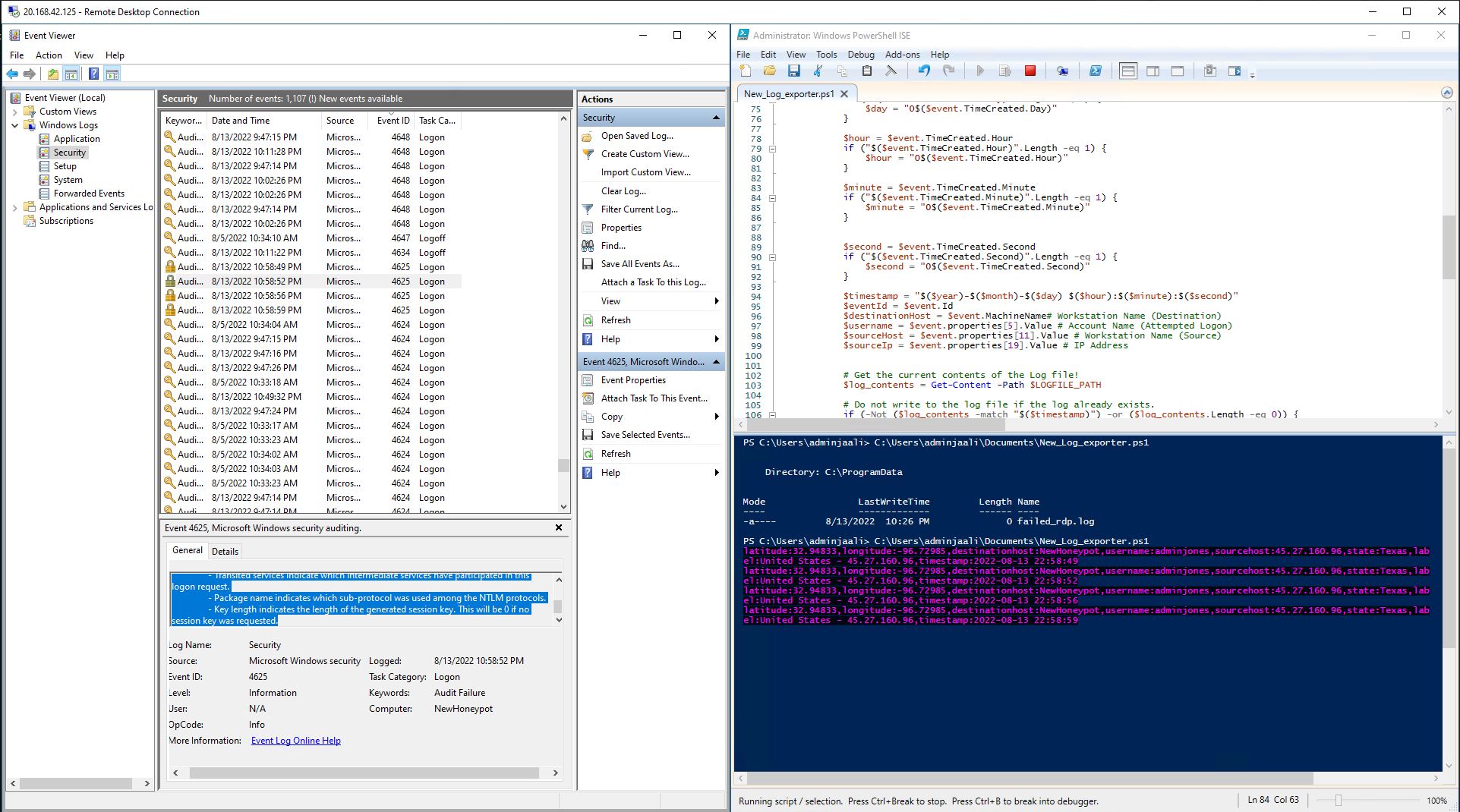Expand the Windows Logs tree node
1460x812 pixels.
(15, 124)
